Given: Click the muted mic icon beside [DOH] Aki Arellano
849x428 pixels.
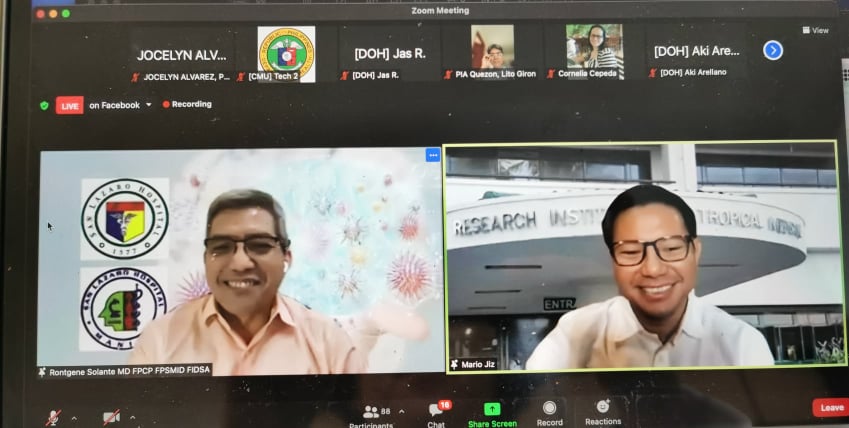Looking at the screenshot, I should [652, 73].
